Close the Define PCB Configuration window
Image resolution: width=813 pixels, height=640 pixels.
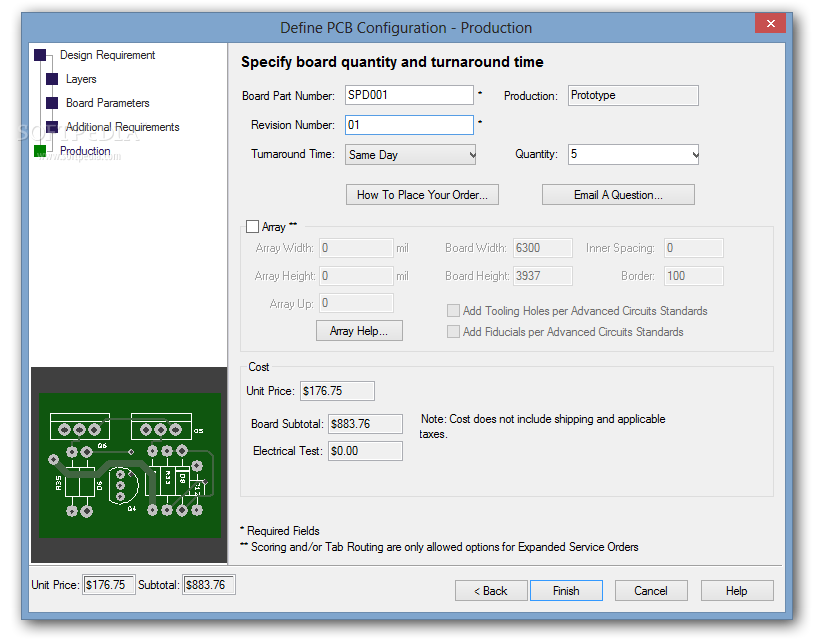point(770,23)
